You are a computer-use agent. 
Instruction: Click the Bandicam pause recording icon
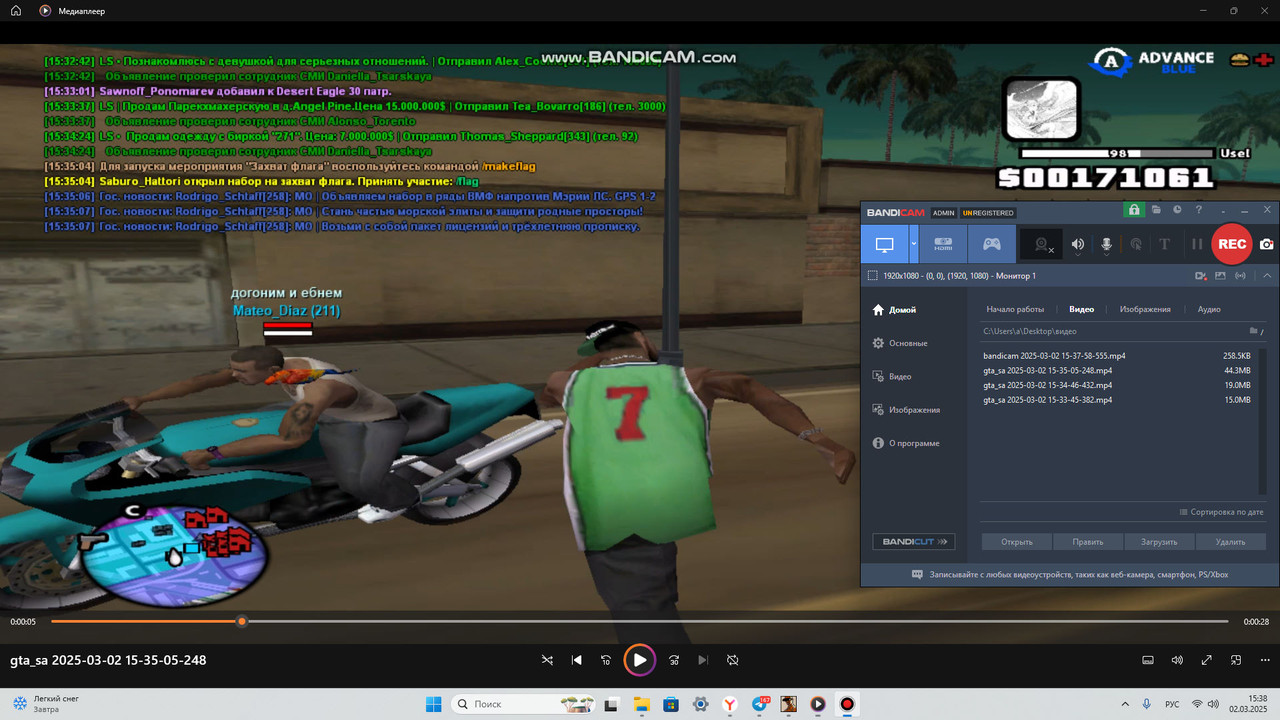(x=1196, y=244)
